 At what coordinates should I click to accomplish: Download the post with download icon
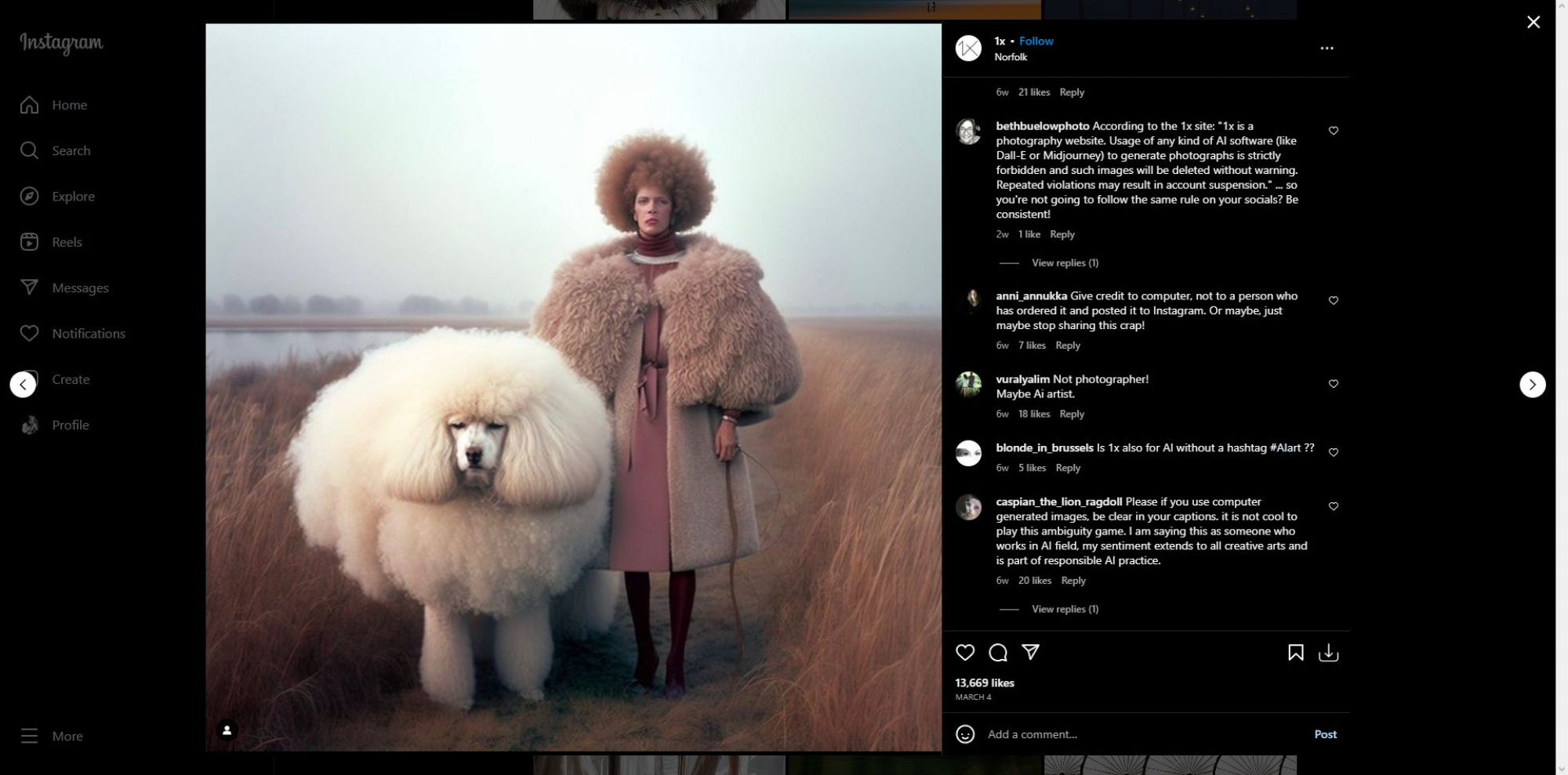pos(1328,653)
